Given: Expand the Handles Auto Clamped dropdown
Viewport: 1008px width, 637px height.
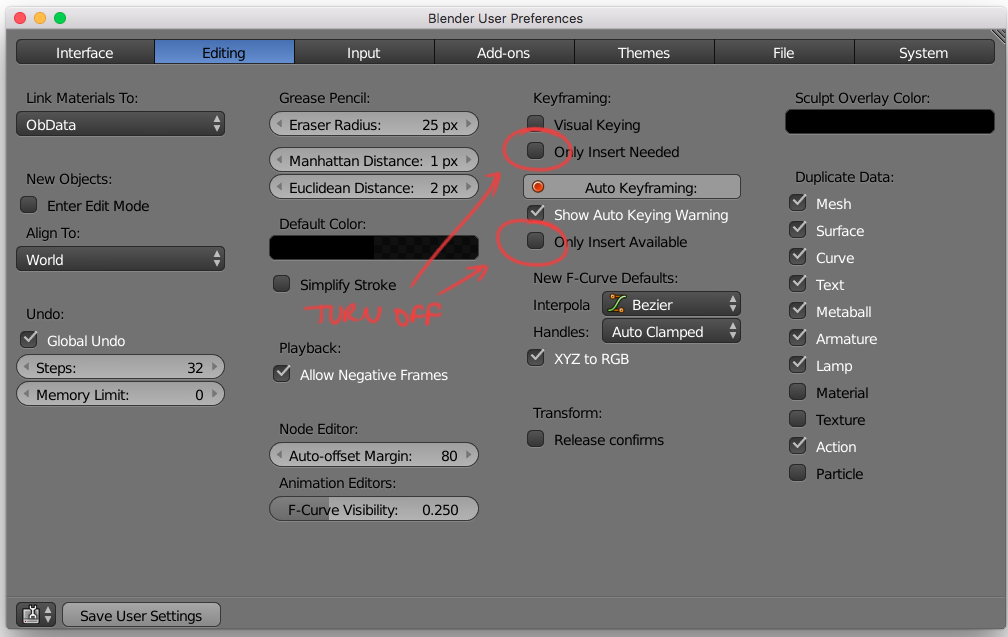Looking at the screenshot, I should coord(671,332).
